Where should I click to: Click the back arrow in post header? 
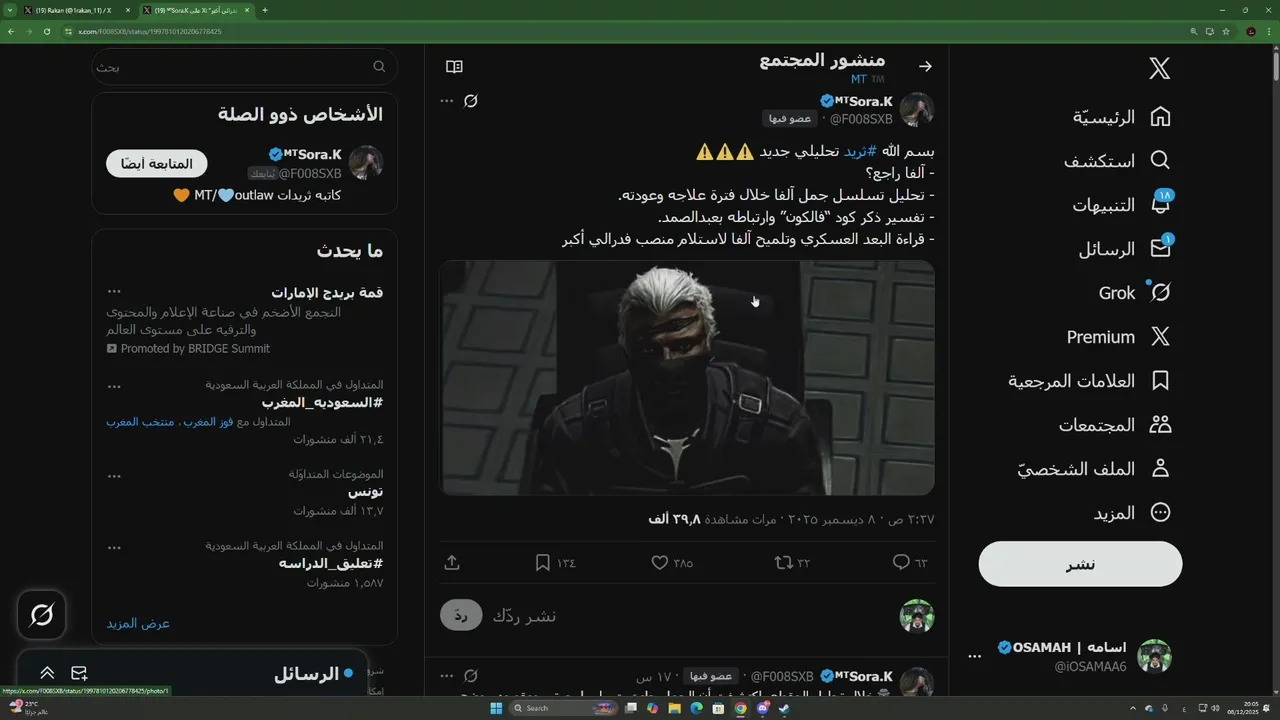click(925, 67)
